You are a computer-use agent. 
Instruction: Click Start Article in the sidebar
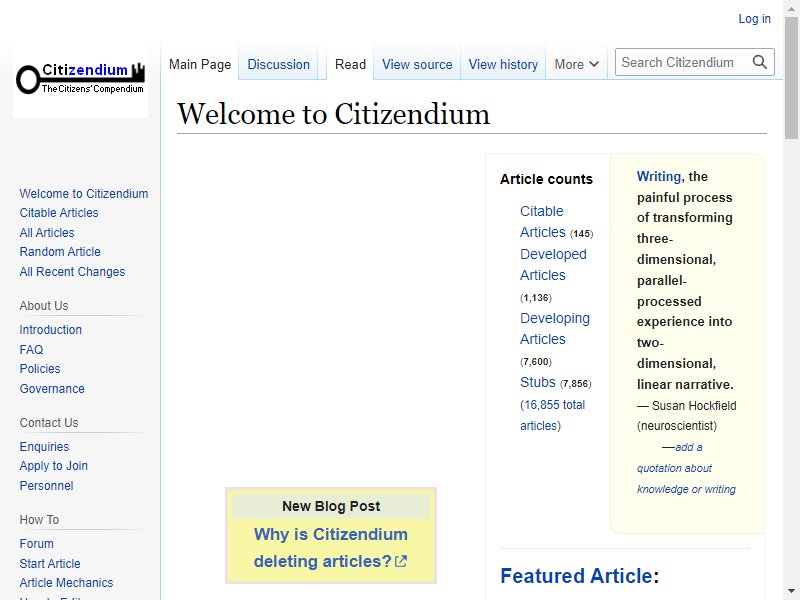tap(50, 564)
